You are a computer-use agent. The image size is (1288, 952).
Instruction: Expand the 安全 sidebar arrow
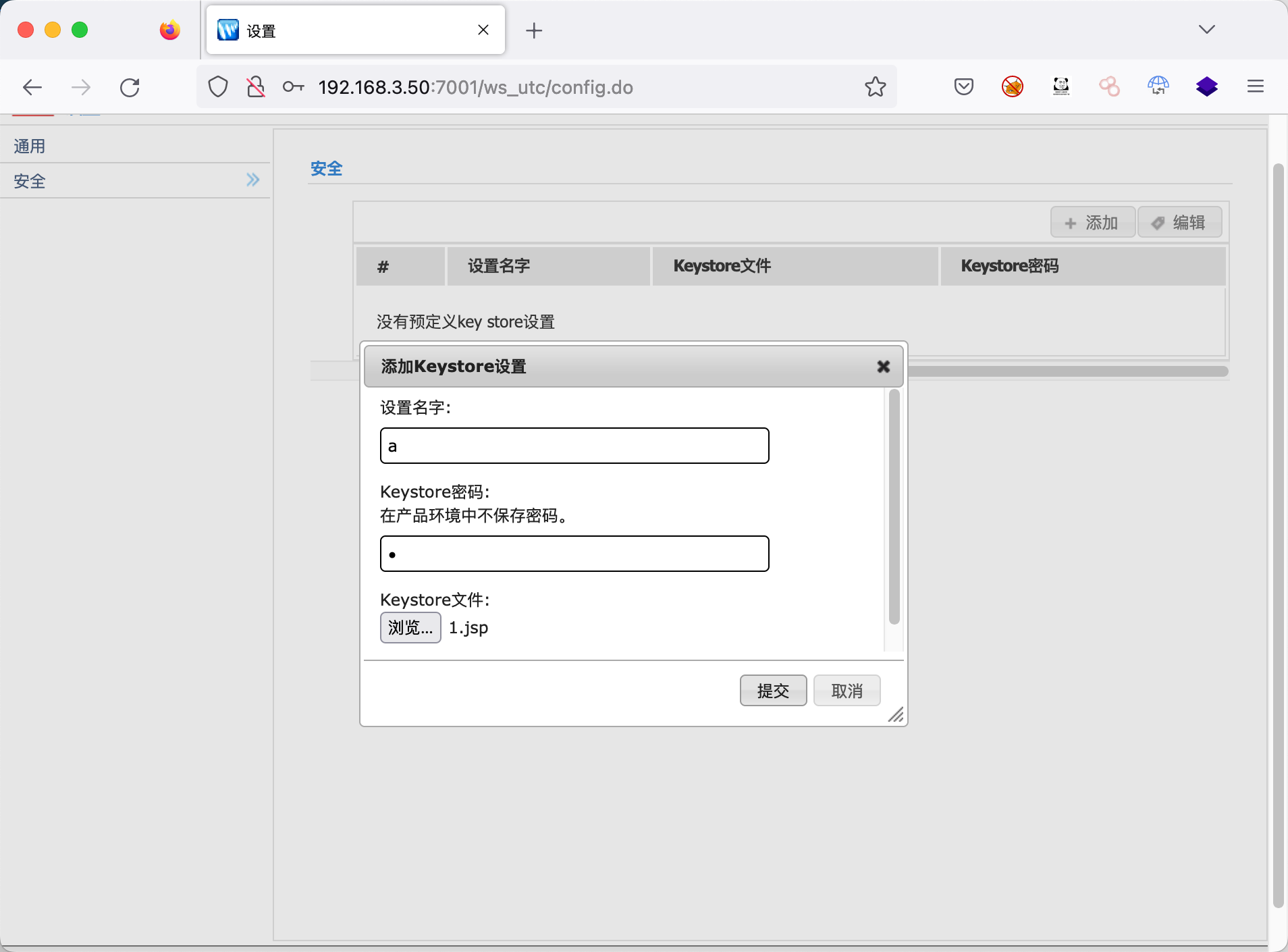coord(252,180)
